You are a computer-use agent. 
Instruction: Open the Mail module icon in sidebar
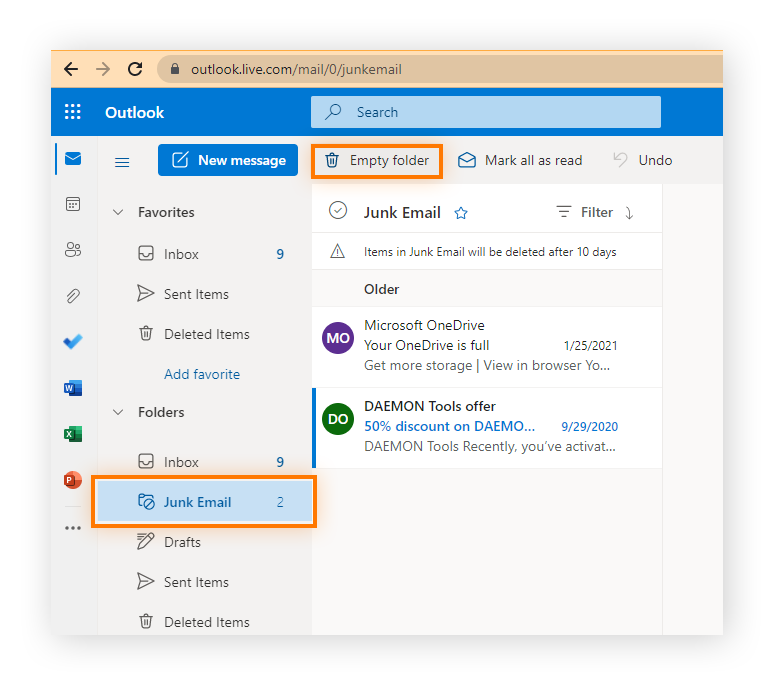[73, 159]
